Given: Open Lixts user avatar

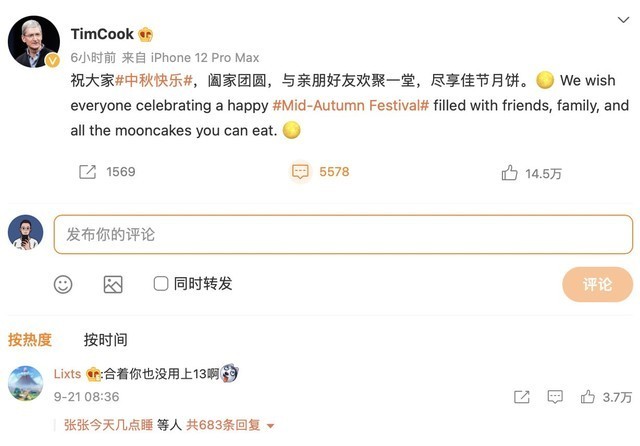Looking at the screenshot, I should coord(25,384).
